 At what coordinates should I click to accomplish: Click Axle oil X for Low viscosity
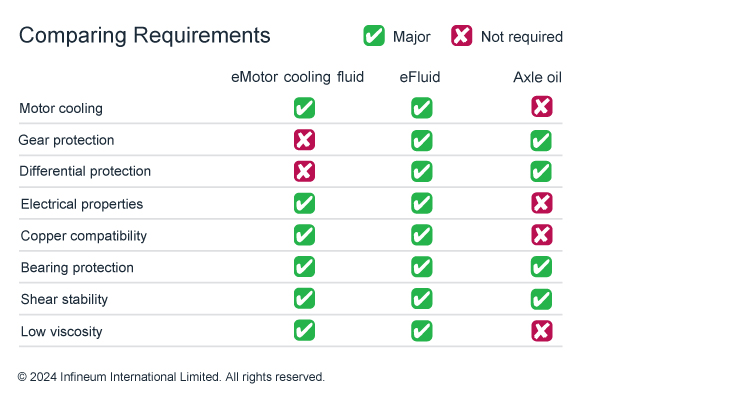coord(541,331)
